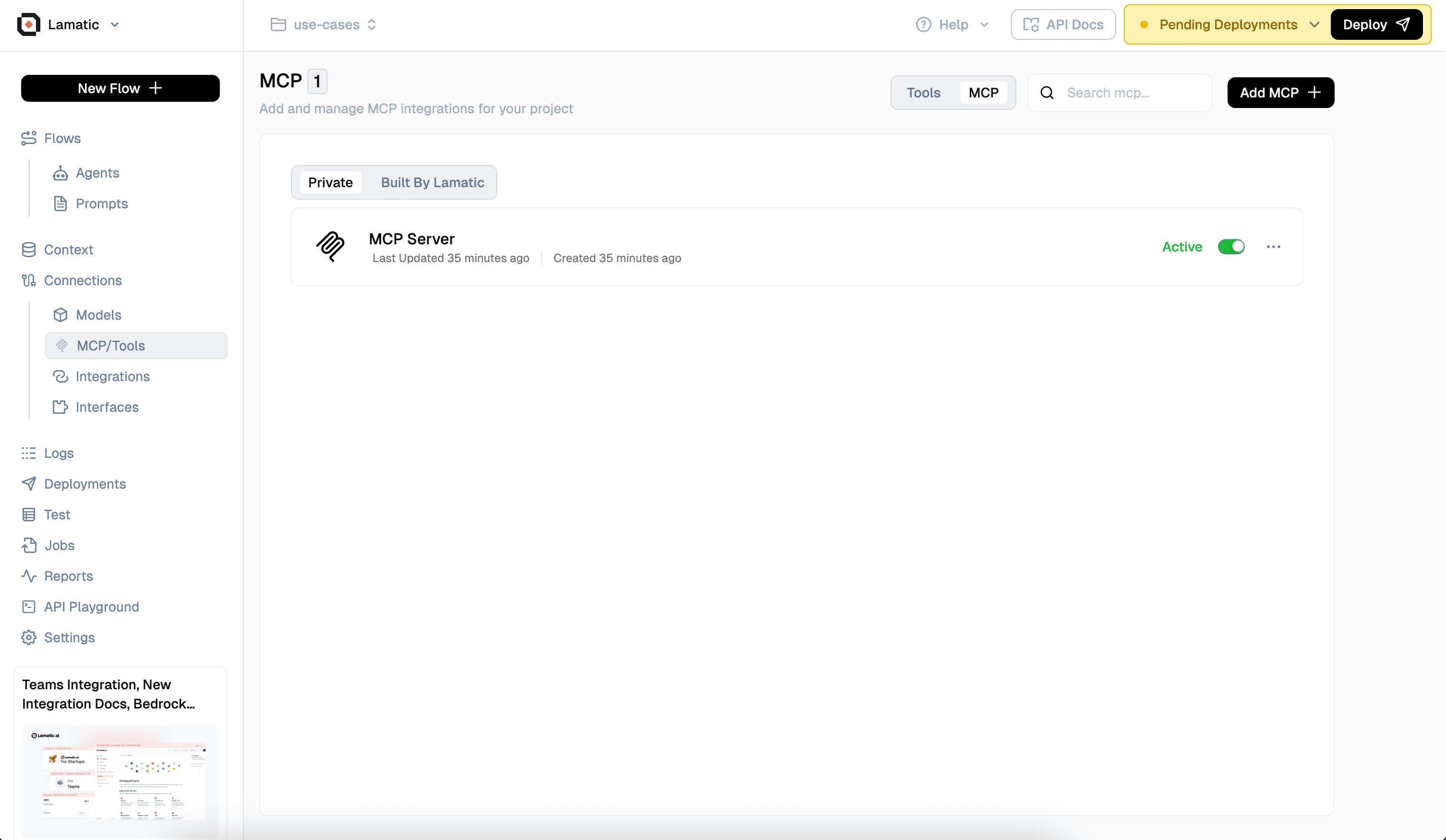Click the Context database icon
1446x840 pixels.
coord(29,250)
